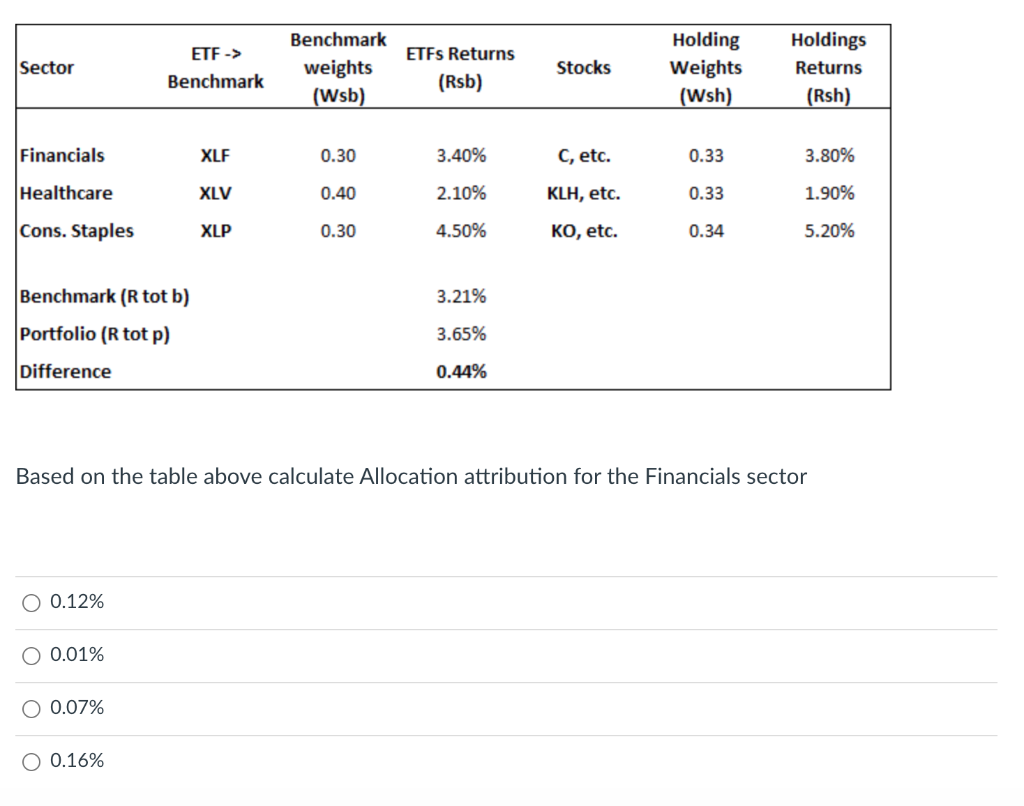Choose the 0.01% answer option
The image size is (1024, 806).
31,655
